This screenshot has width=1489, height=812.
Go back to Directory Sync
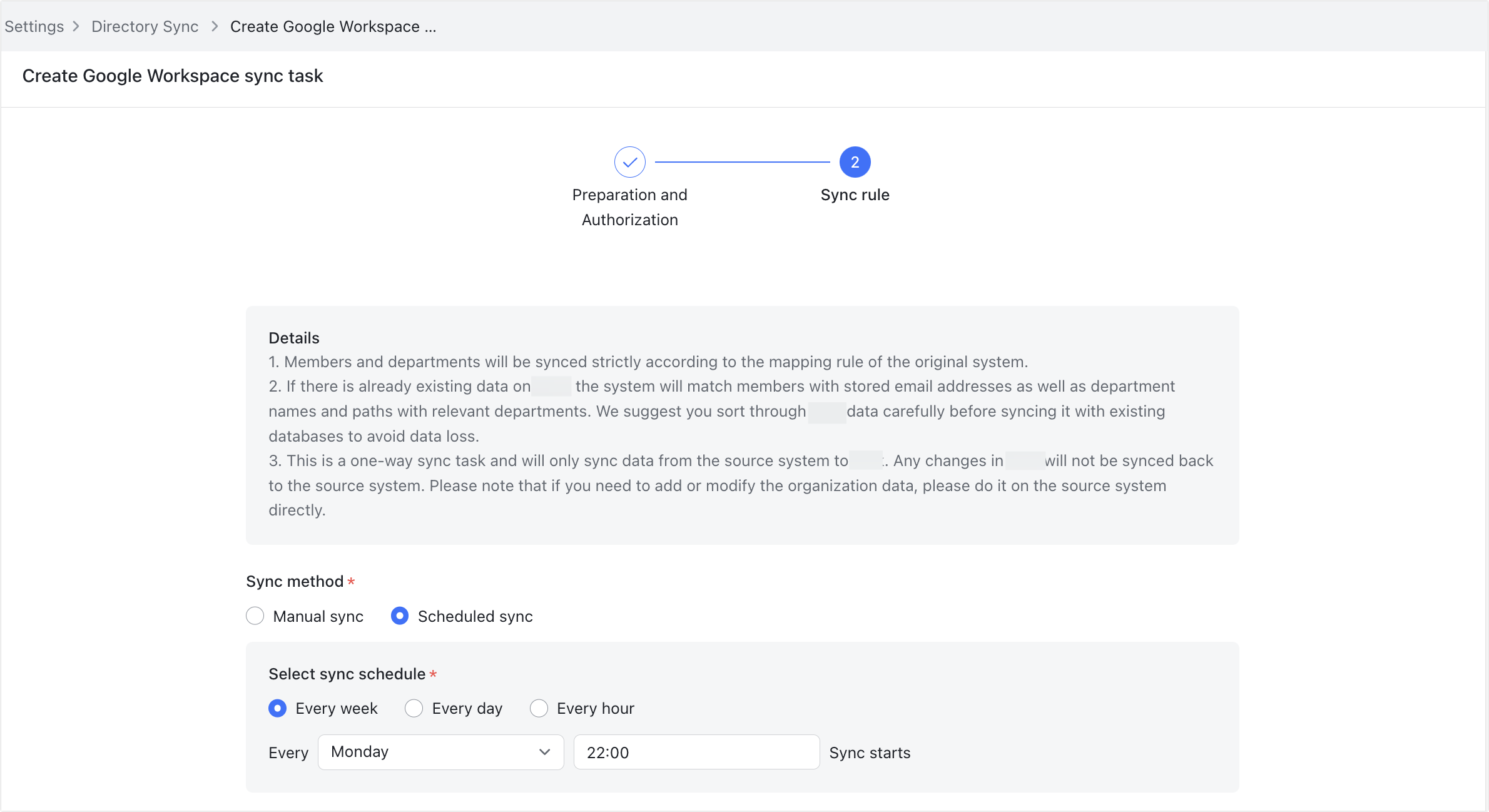145,26
